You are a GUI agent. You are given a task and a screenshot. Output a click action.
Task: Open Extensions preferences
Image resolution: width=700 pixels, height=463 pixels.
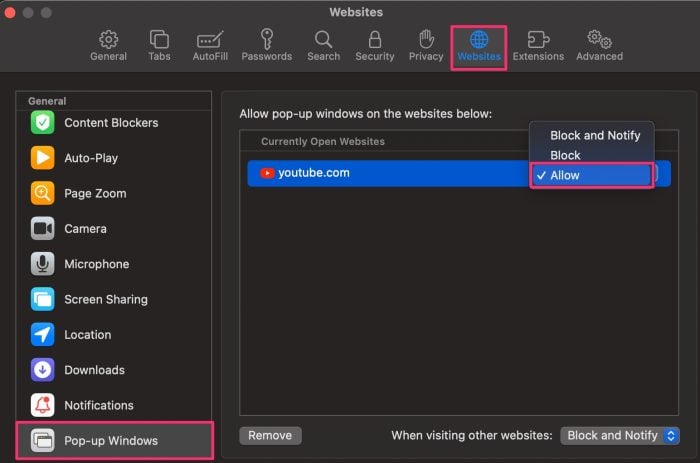(x=538, y=46)
